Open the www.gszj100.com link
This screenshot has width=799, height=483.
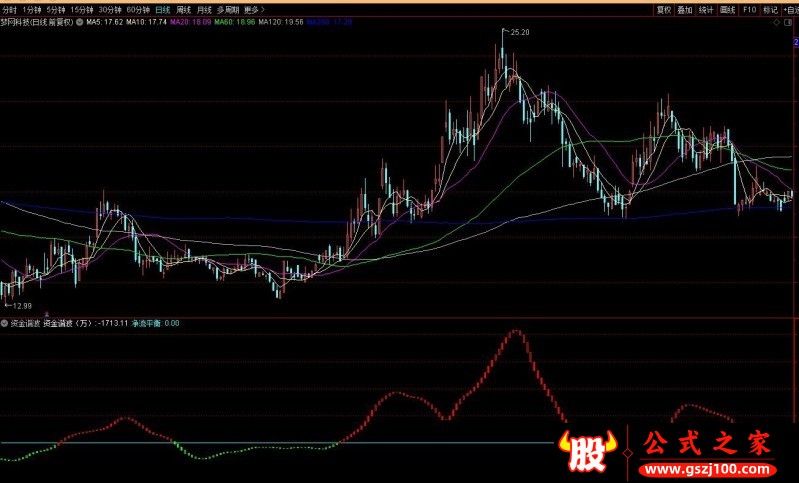(x=708, y=469)
